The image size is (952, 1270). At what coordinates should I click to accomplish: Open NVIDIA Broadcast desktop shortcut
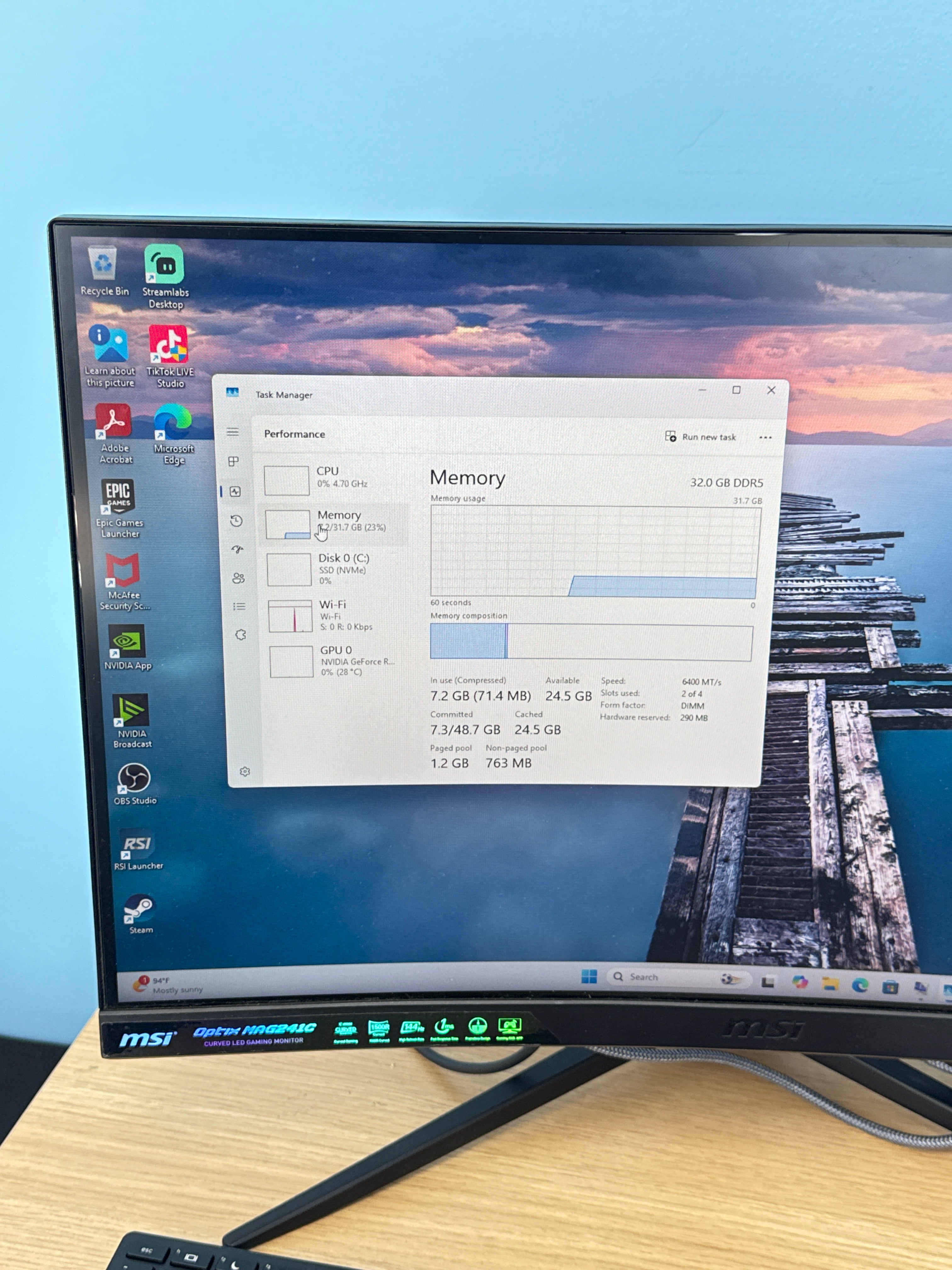pos(132,721)
